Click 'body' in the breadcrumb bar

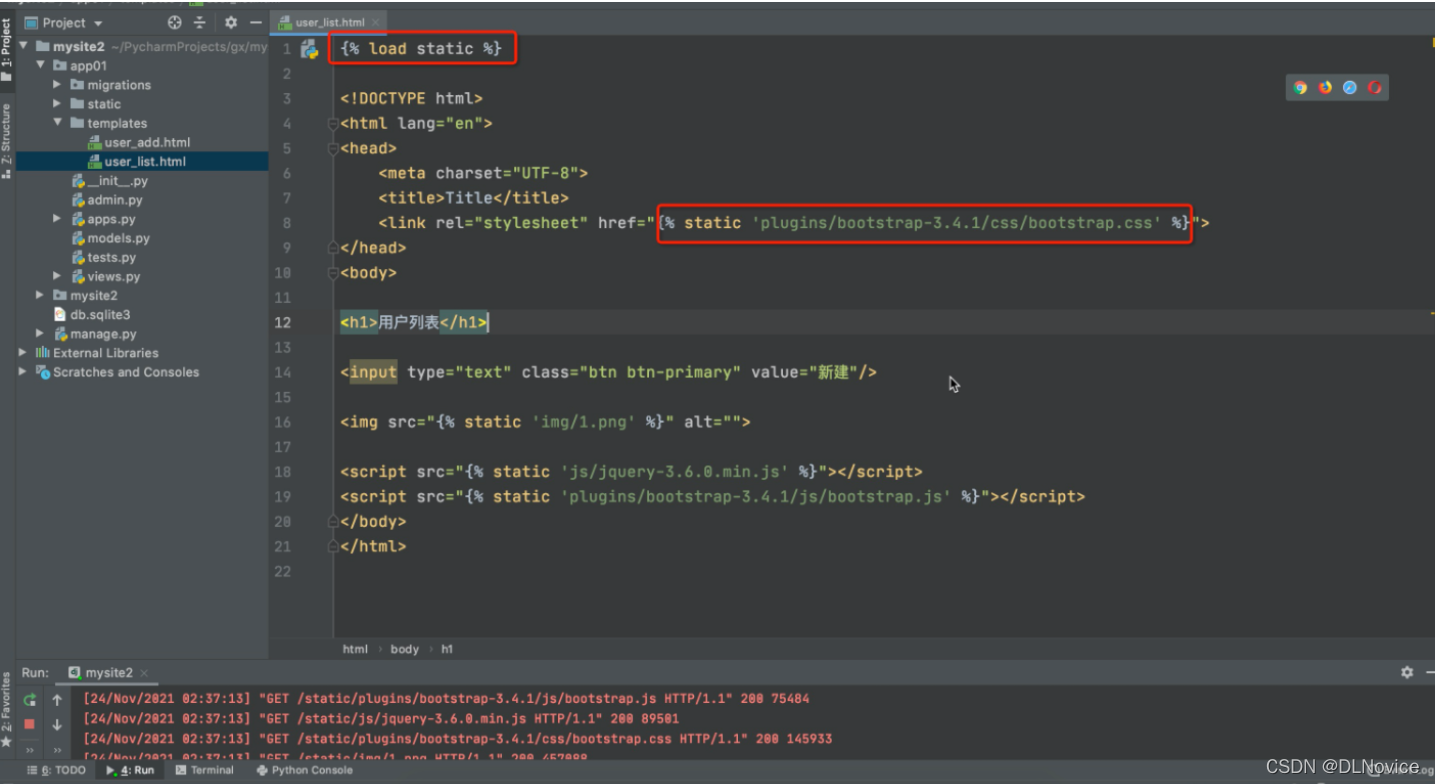click(x=404, y=649)
